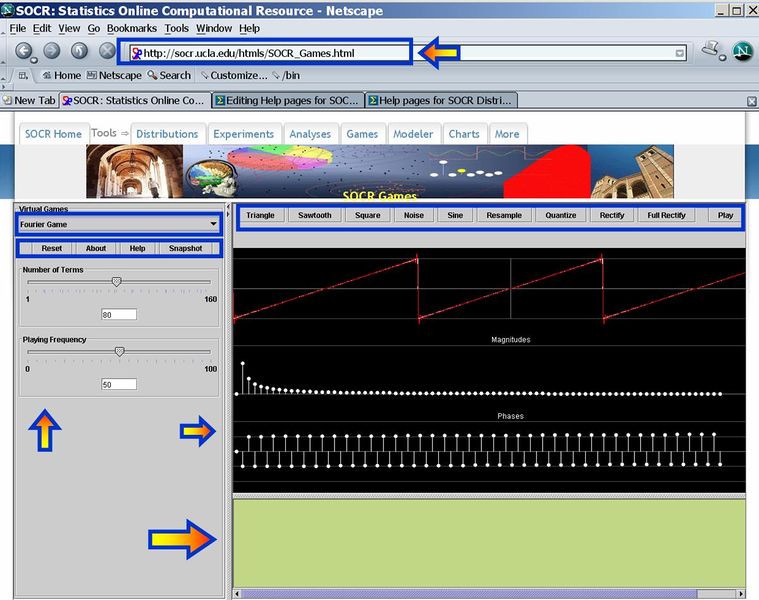The image size is (759, 600).
Task: Go forward with the Forward arrow button
Action: click(52, 50)
